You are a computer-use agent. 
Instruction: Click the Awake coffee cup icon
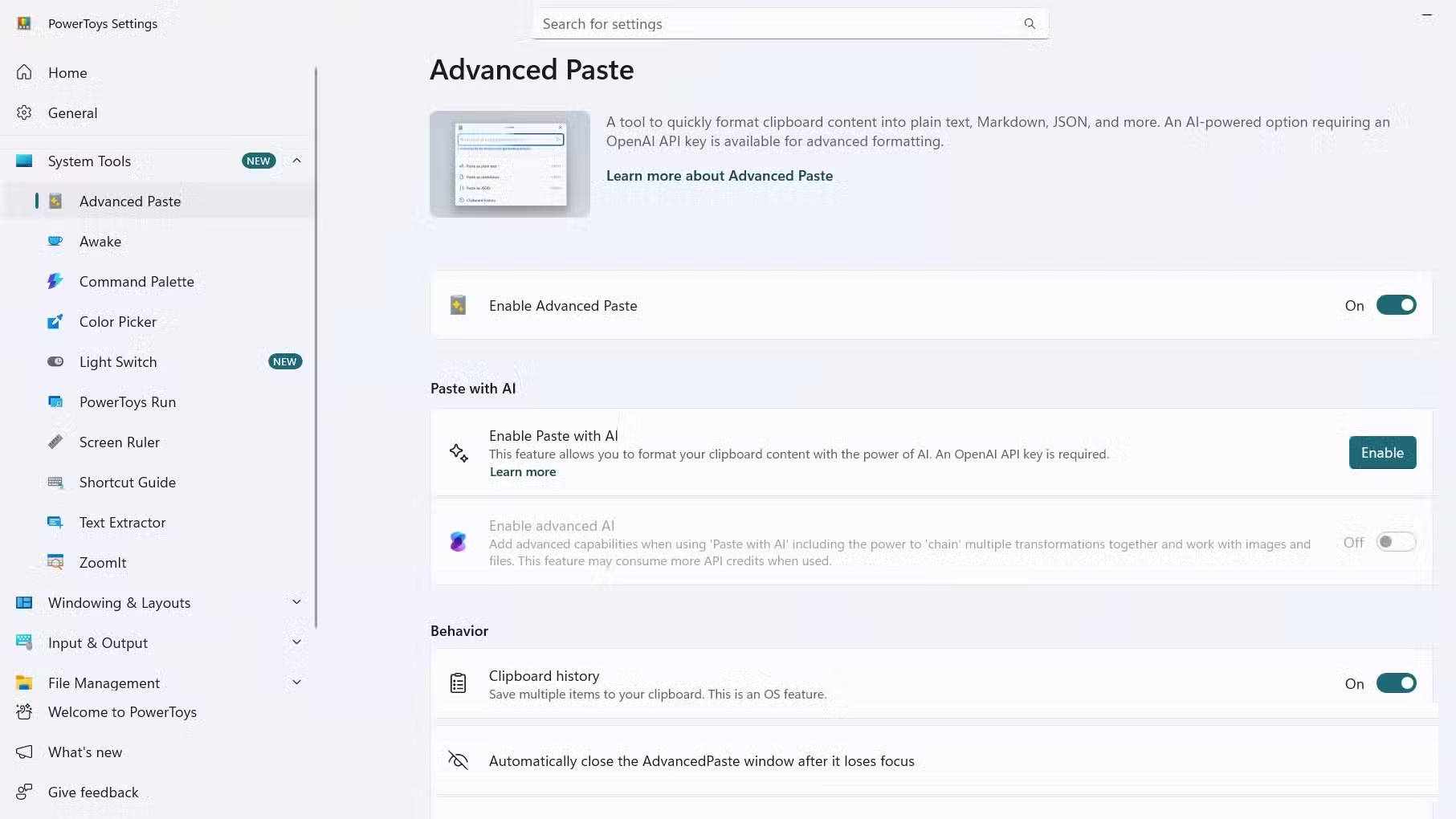click(55, 241)
